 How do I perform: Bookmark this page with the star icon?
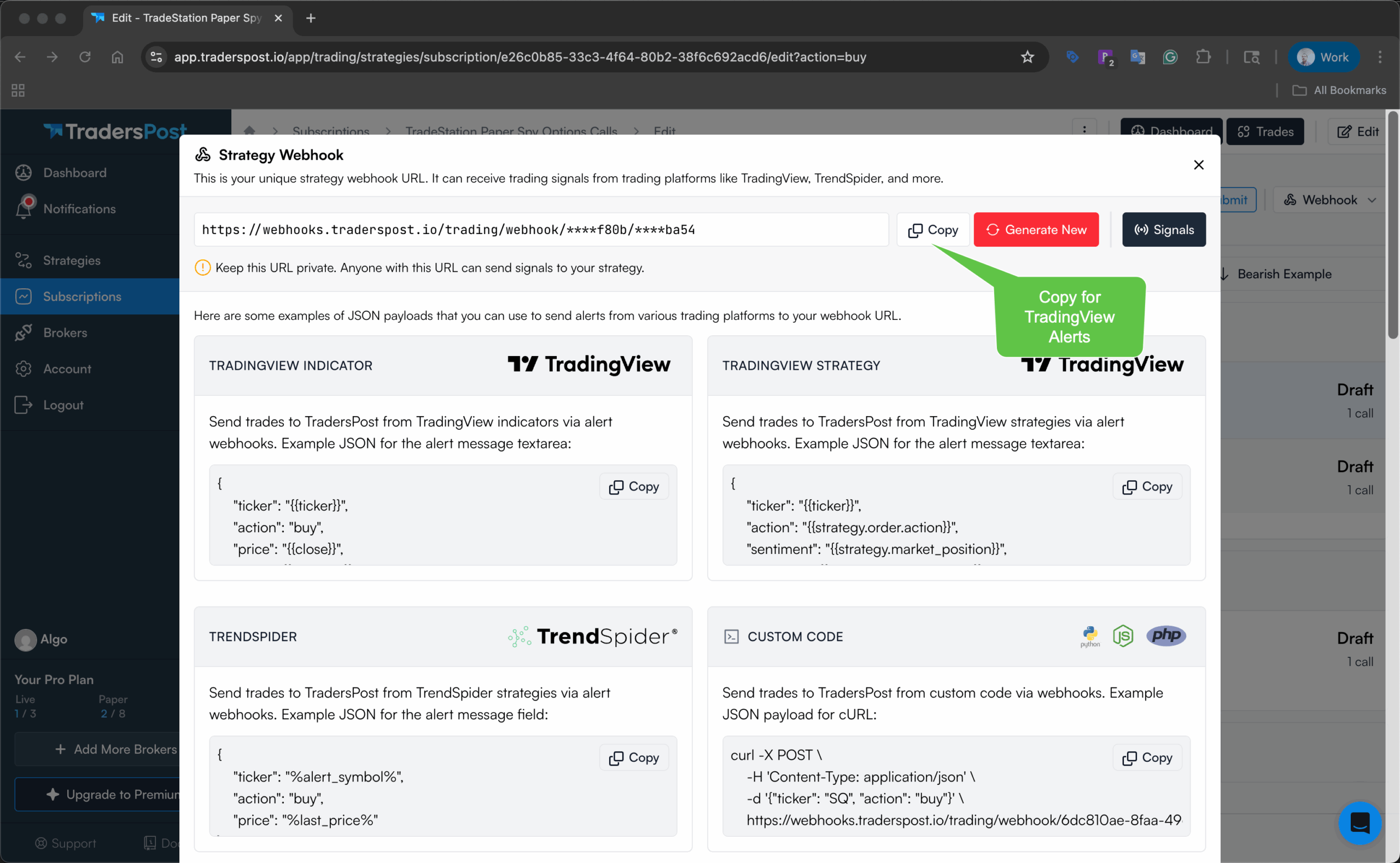1026,57
